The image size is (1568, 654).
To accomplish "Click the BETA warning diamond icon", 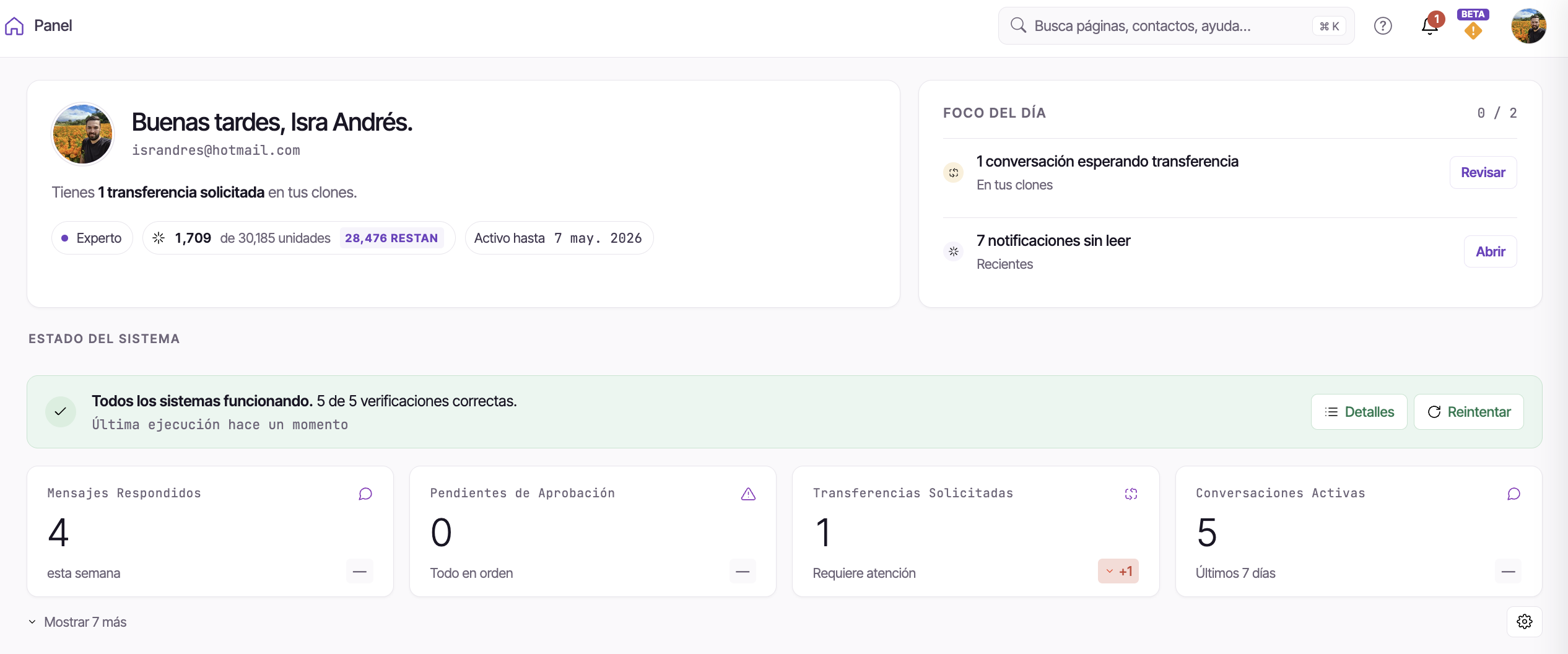I will point(1473,30).
